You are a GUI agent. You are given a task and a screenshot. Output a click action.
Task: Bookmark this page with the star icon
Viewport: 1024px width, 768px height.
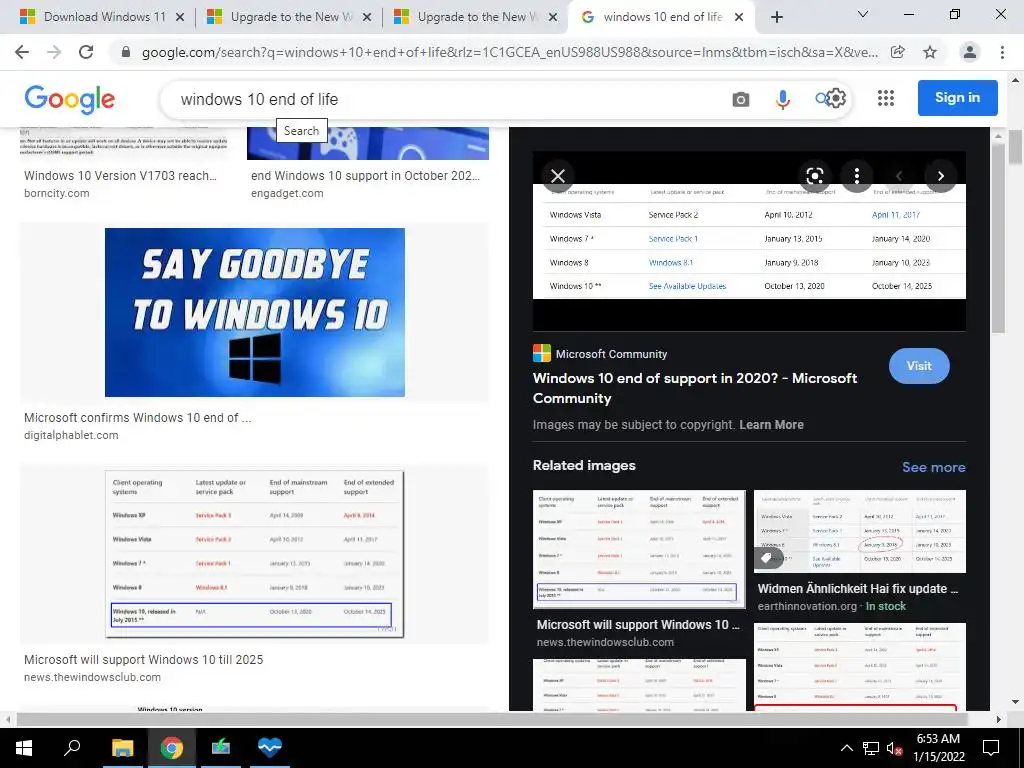[x=930, y=52]
